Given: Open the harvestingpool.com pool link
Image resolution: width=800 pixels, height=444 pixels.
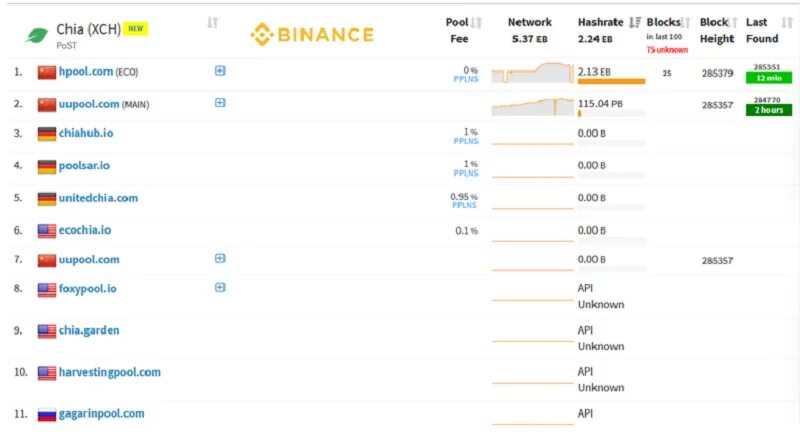Looking at the screenshot, I should [109, 372].
